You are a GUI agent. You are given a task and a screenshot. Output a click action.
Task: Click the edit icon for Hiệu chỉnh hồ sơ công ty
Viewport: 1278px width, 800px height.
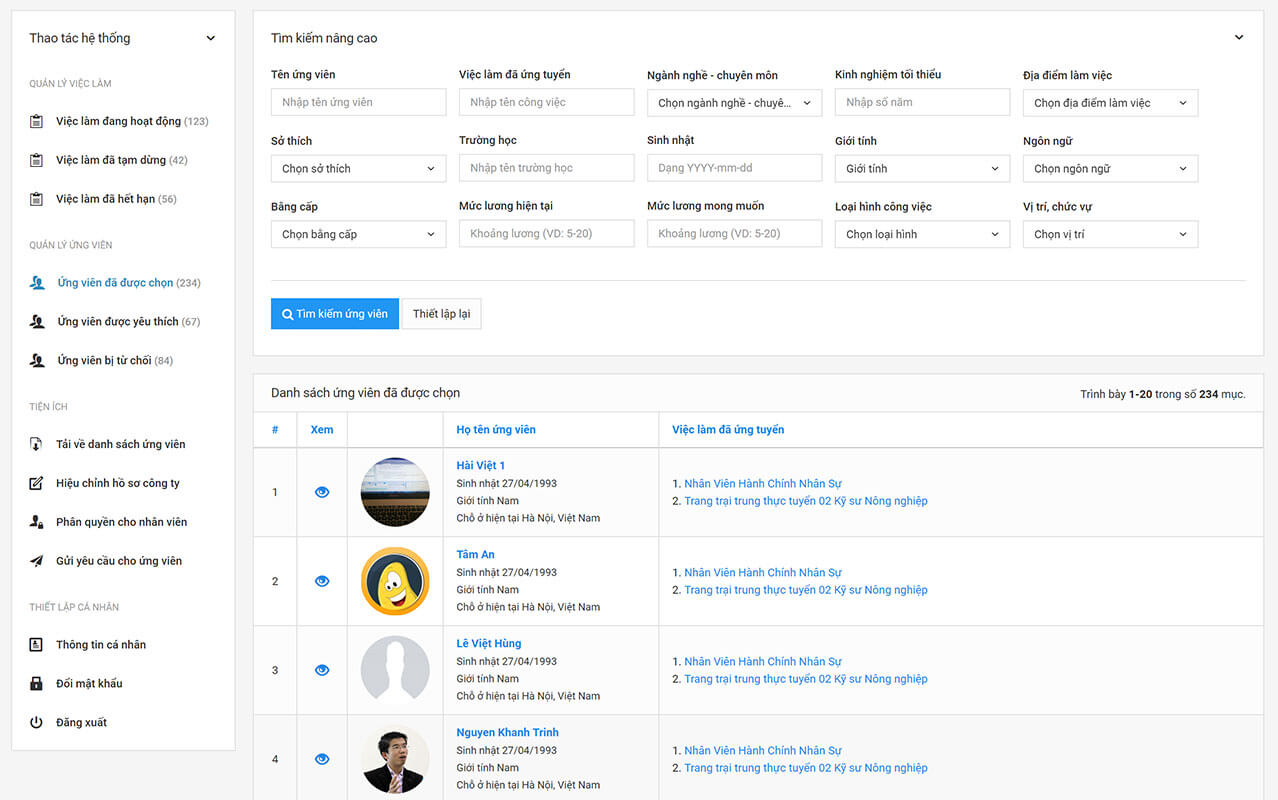[x=37, y=483]
